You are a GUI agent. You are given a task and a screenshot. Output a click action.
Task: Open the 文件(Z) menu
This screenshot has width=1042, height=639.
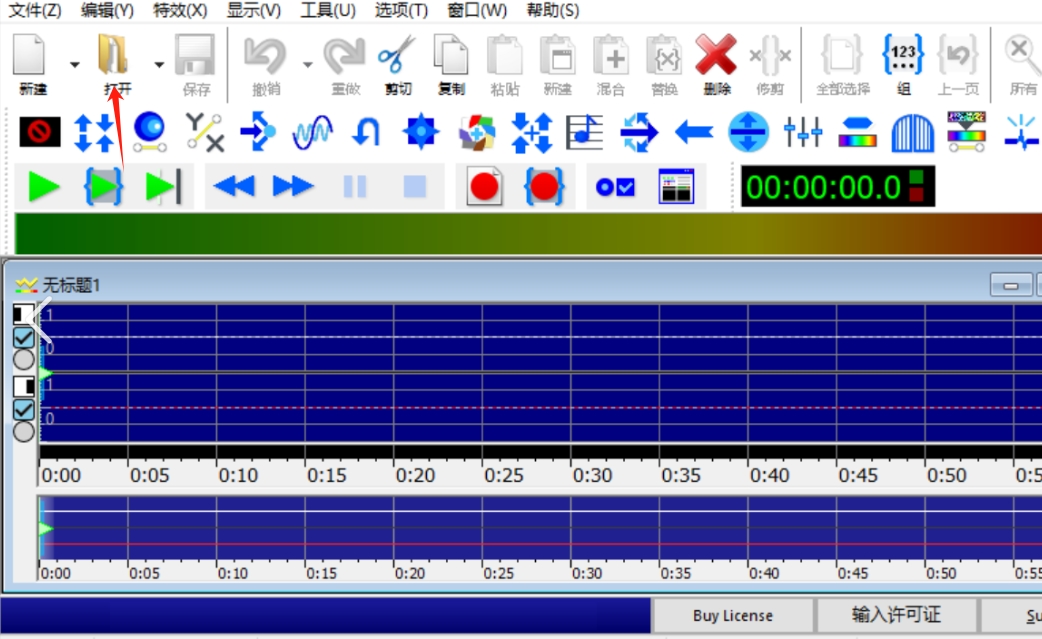pos(35,11)
